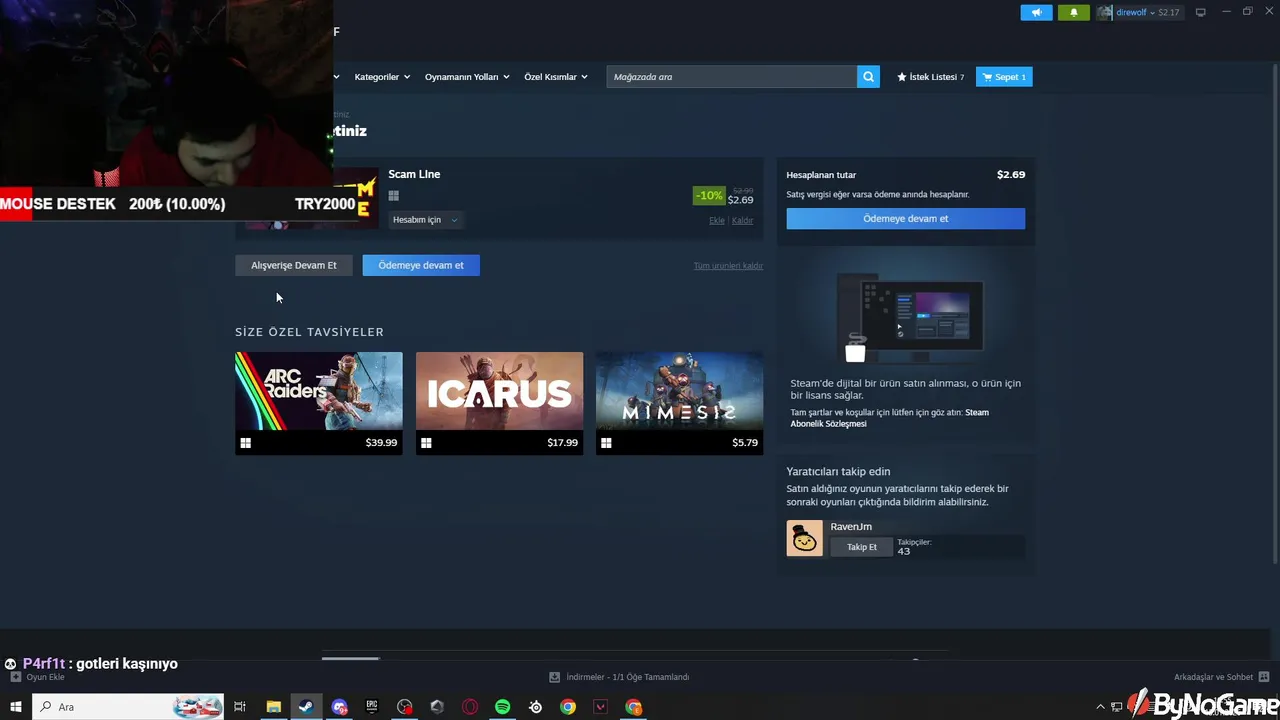Viewport: 1280px width, 720px height.
Task: Open the ICARUS recommendation thumbnail
Action: (x=499, y=391)
